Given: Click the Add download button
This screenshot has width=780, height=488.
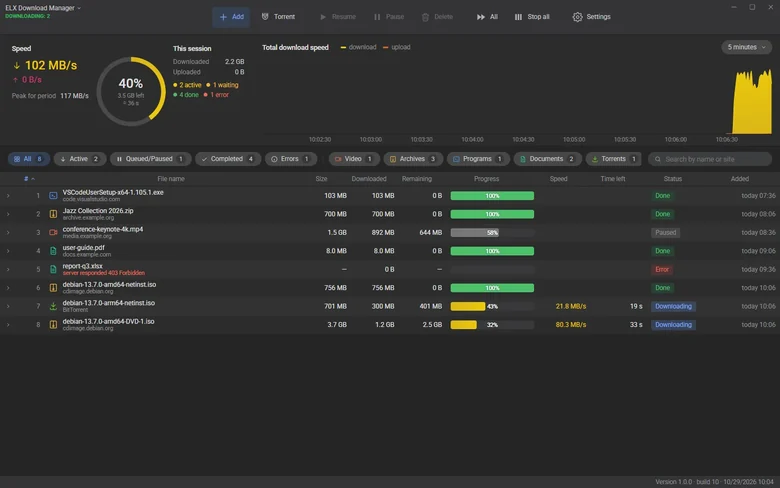Looking at the screenshot, I should [231, 17].
